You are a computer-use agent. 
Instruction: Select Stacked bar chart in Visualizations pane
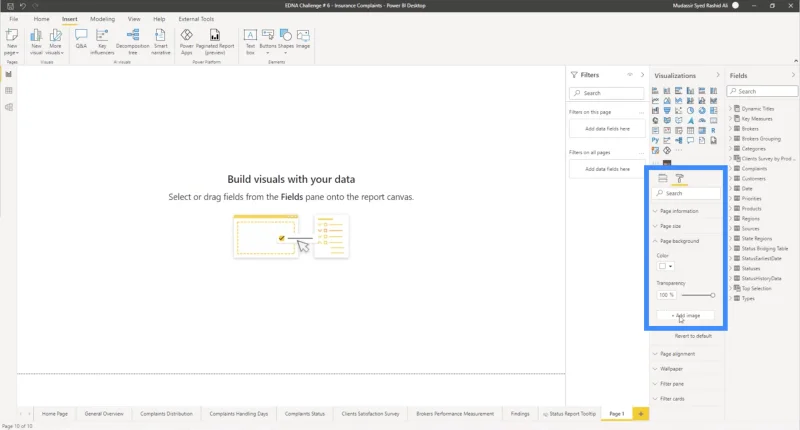(655, 91)
